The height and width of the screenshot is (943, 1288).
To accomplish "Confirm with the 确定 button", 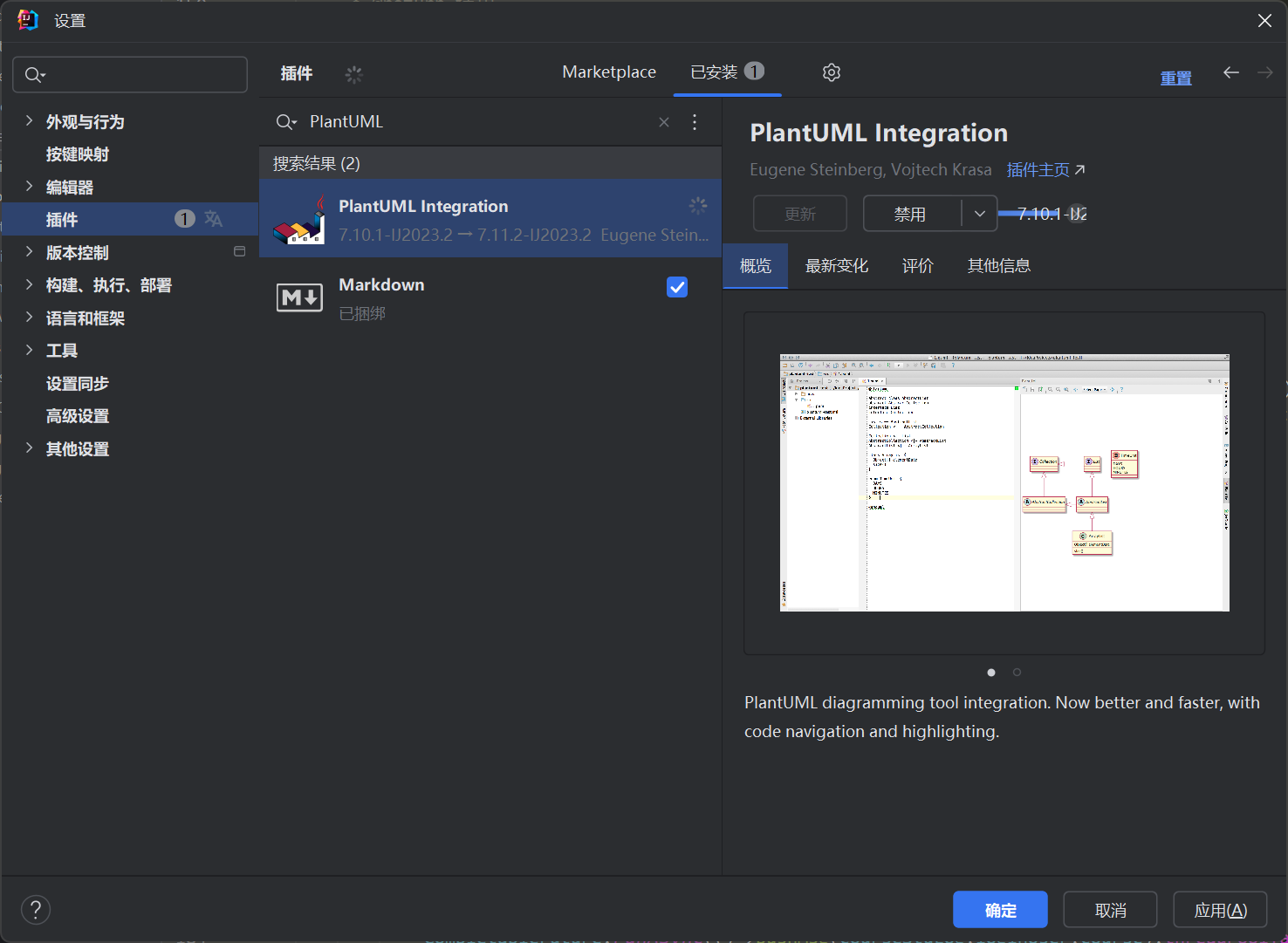I will click(x=1000, y=910).
